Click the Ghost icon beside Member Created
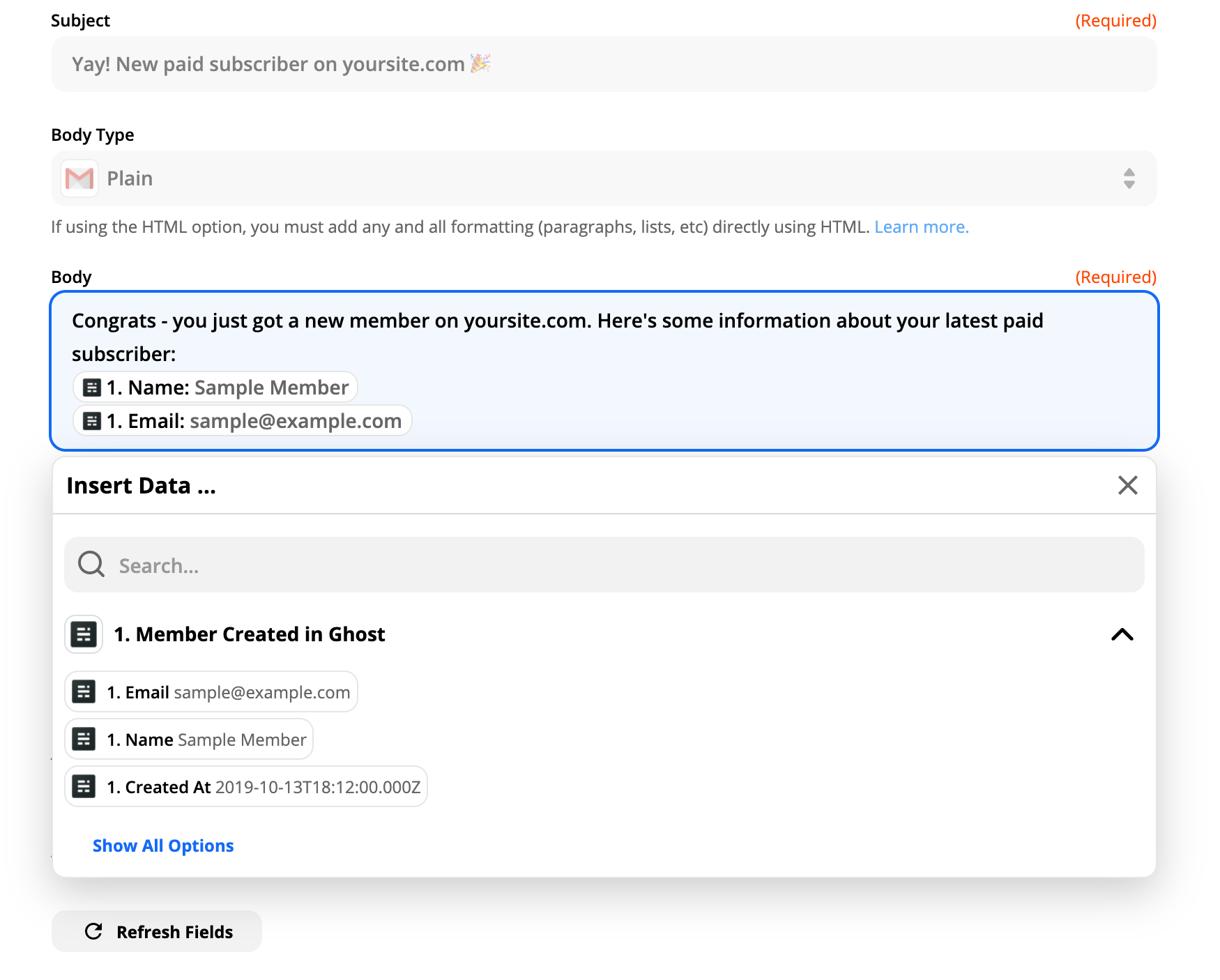 [x=84, y=634]
